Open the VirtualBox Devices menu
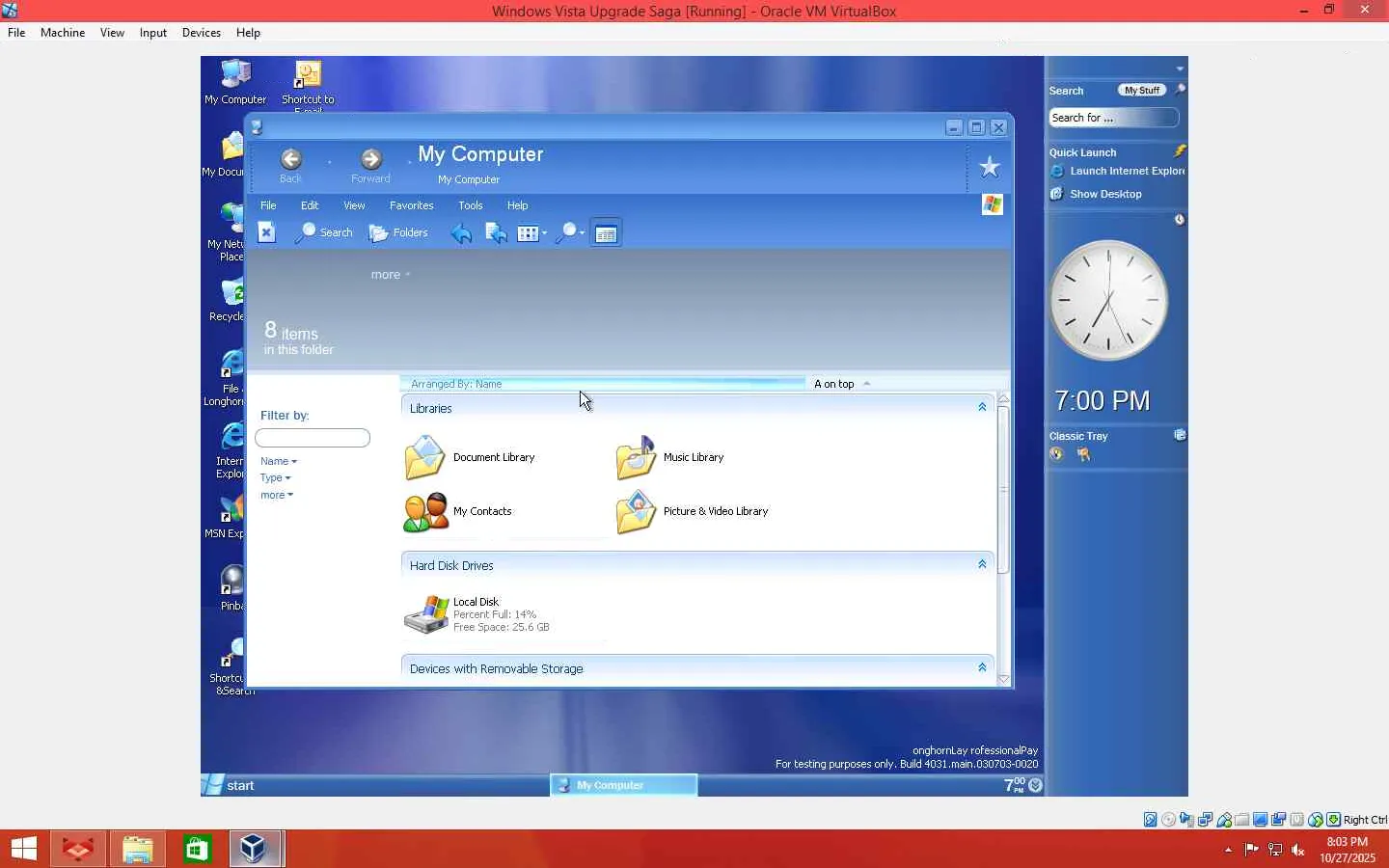Image resolution: width=1389 pixels, height=868 pixels. pos(202,33)
